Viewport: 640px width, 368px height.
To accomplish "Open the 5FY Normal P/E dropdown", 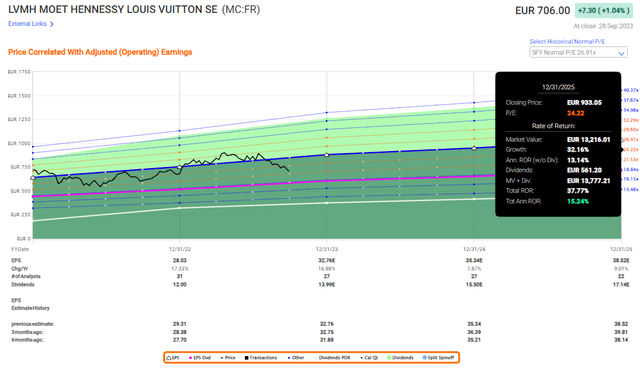I will [x=578, y=53].
